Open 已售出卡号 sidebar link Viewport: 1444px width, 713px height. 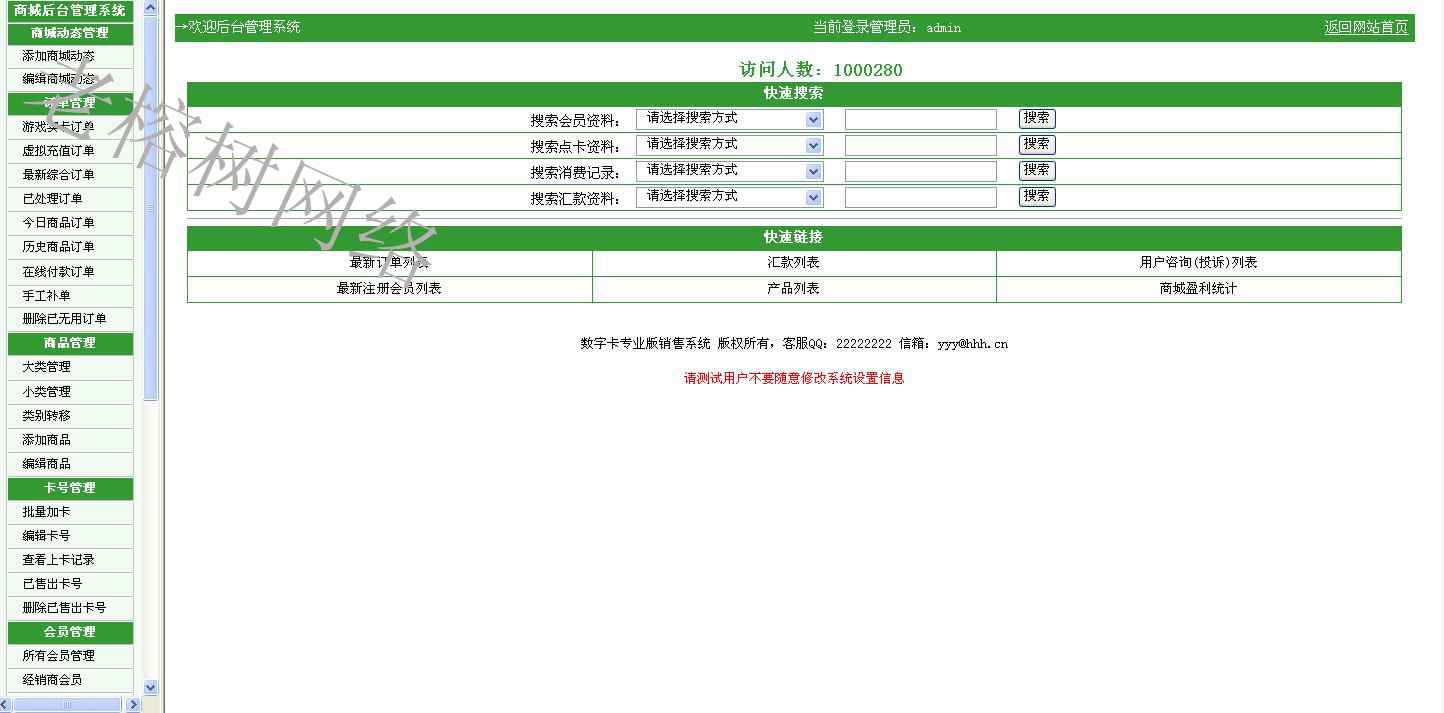[53, 584]
